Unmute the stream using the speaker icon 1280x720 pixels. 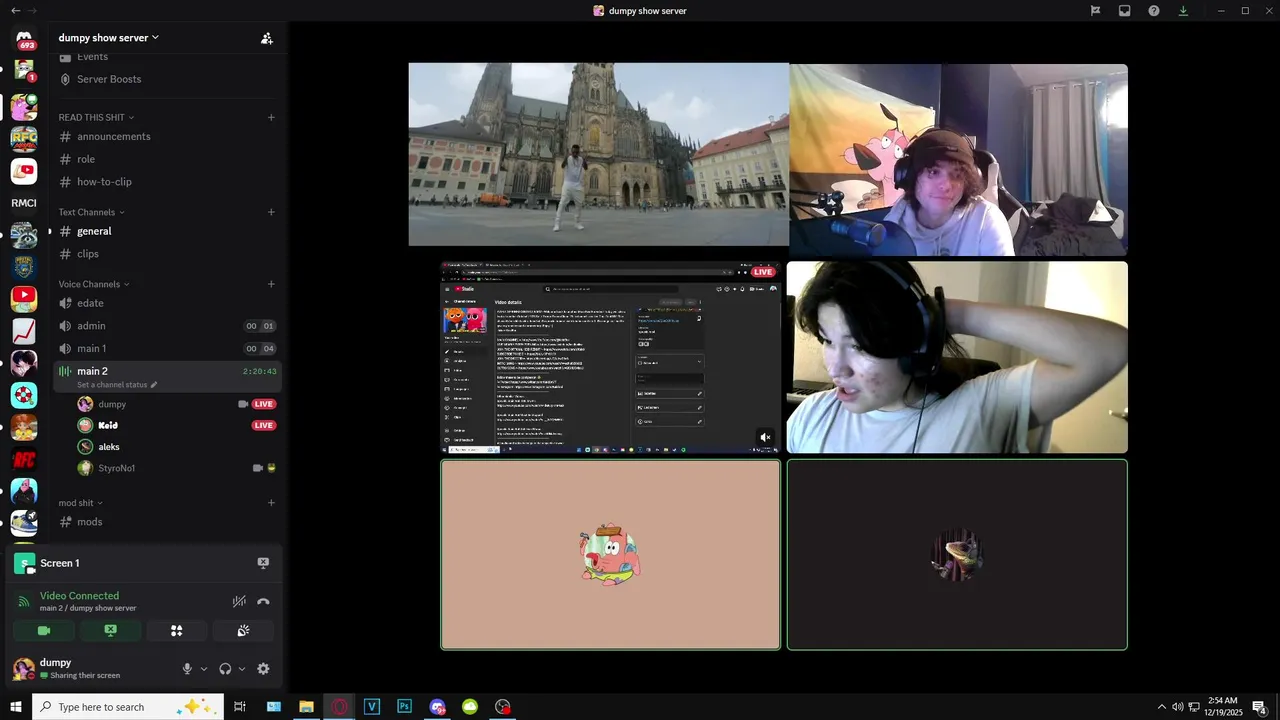[765, 437]
